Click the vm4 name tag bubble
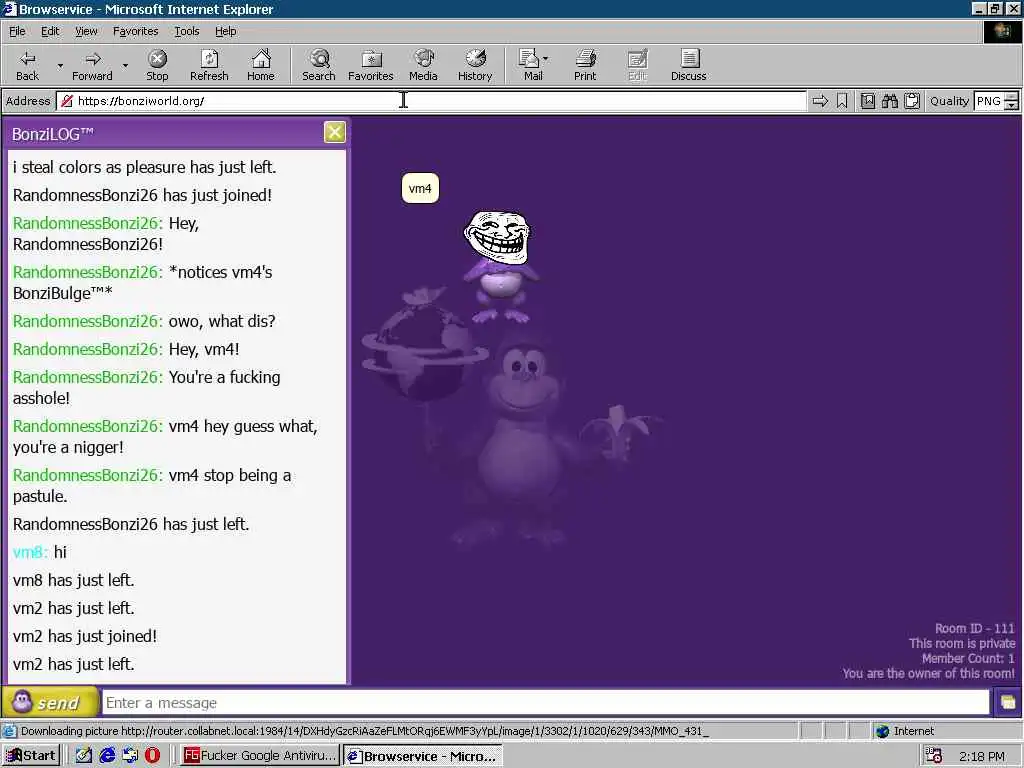The height and width of the screenshot is (768, 1024). (420, 189)
